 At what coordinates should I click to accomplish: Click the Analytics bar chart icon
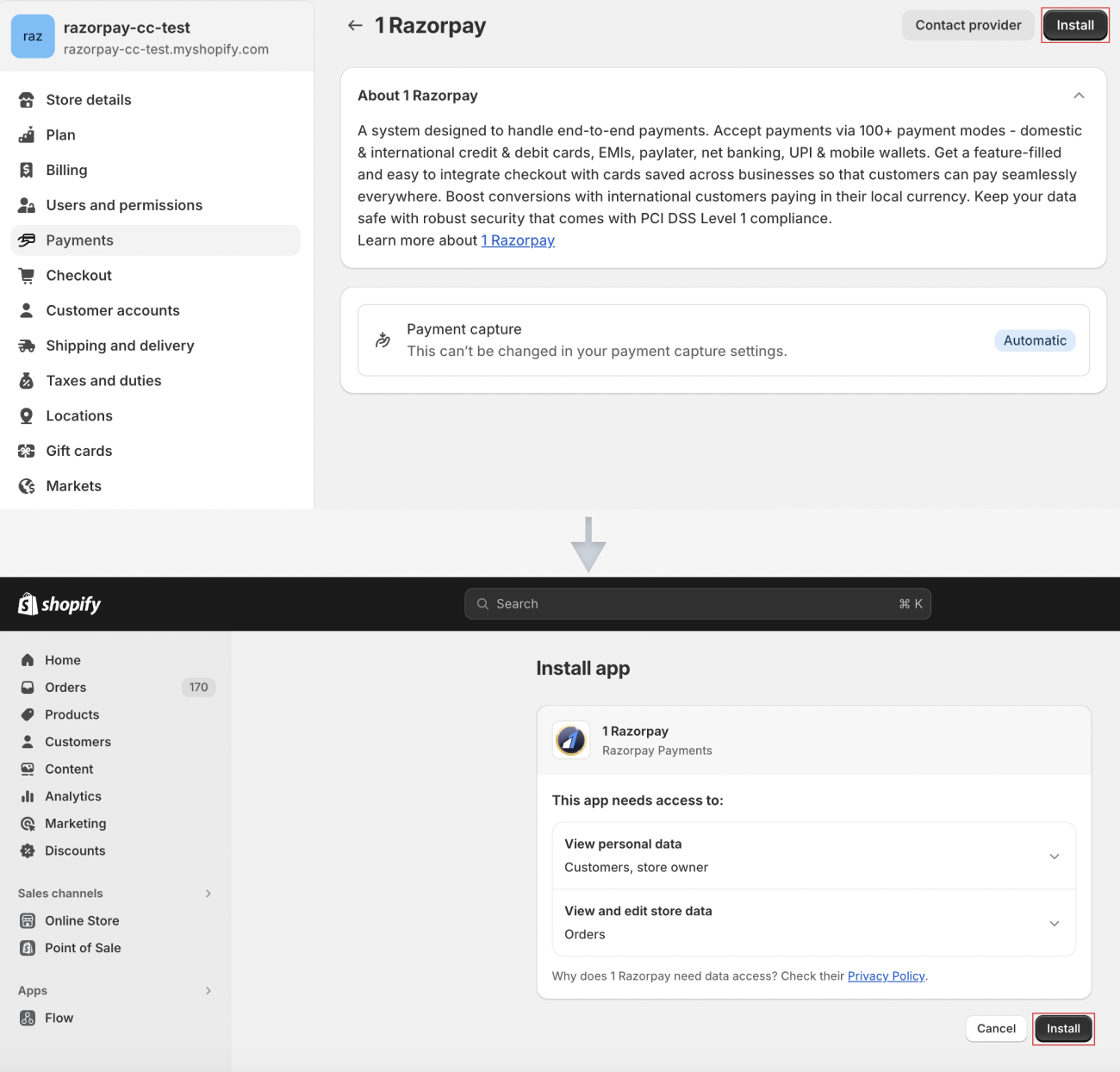[28, 796]
